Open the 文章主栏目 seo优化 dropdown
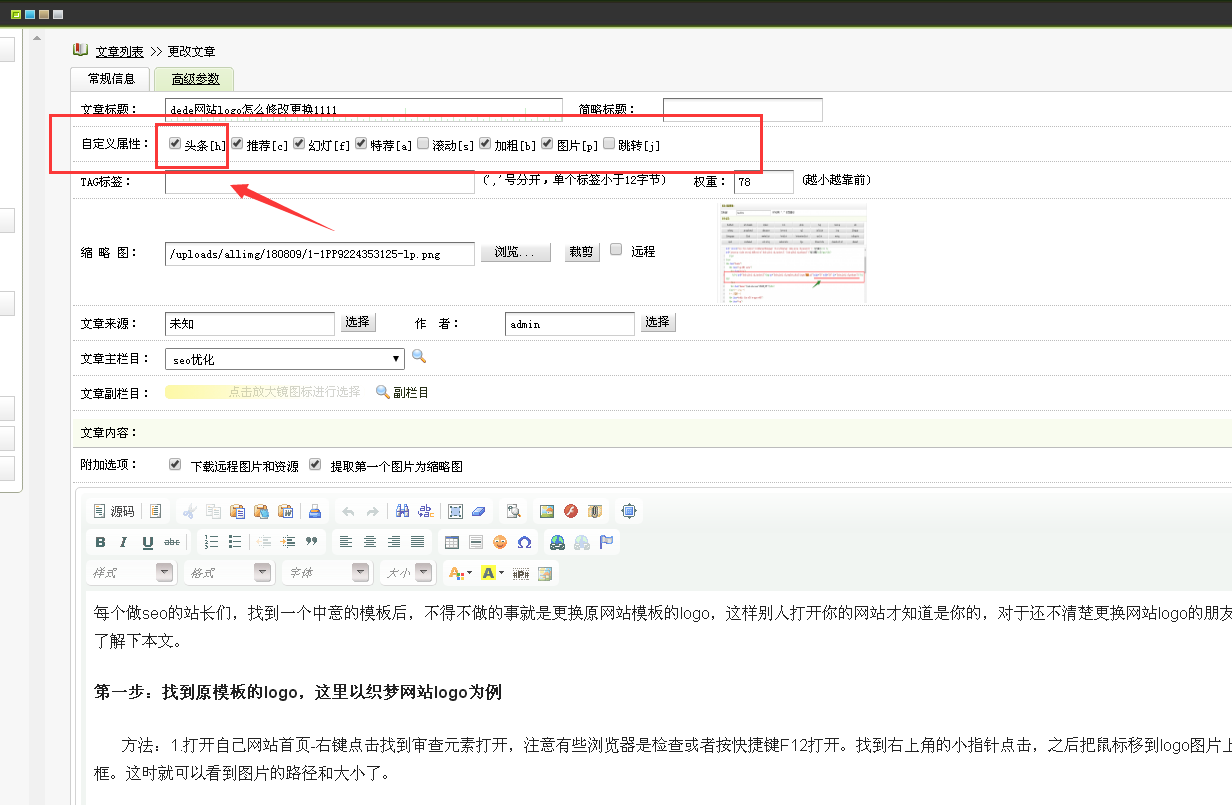The height and width of the screenshot is (805, 1232). tap(284, 359)
